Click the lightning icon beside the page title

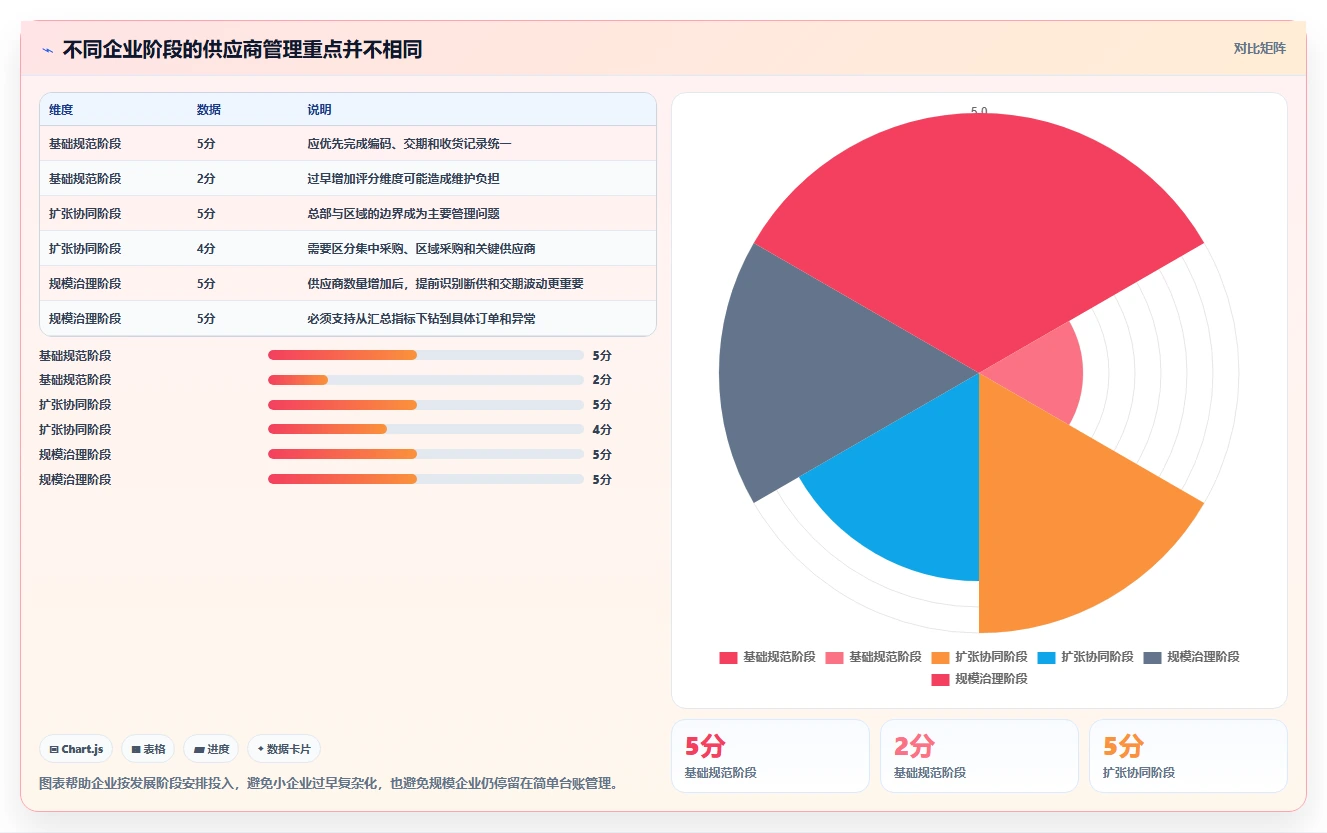48,50
